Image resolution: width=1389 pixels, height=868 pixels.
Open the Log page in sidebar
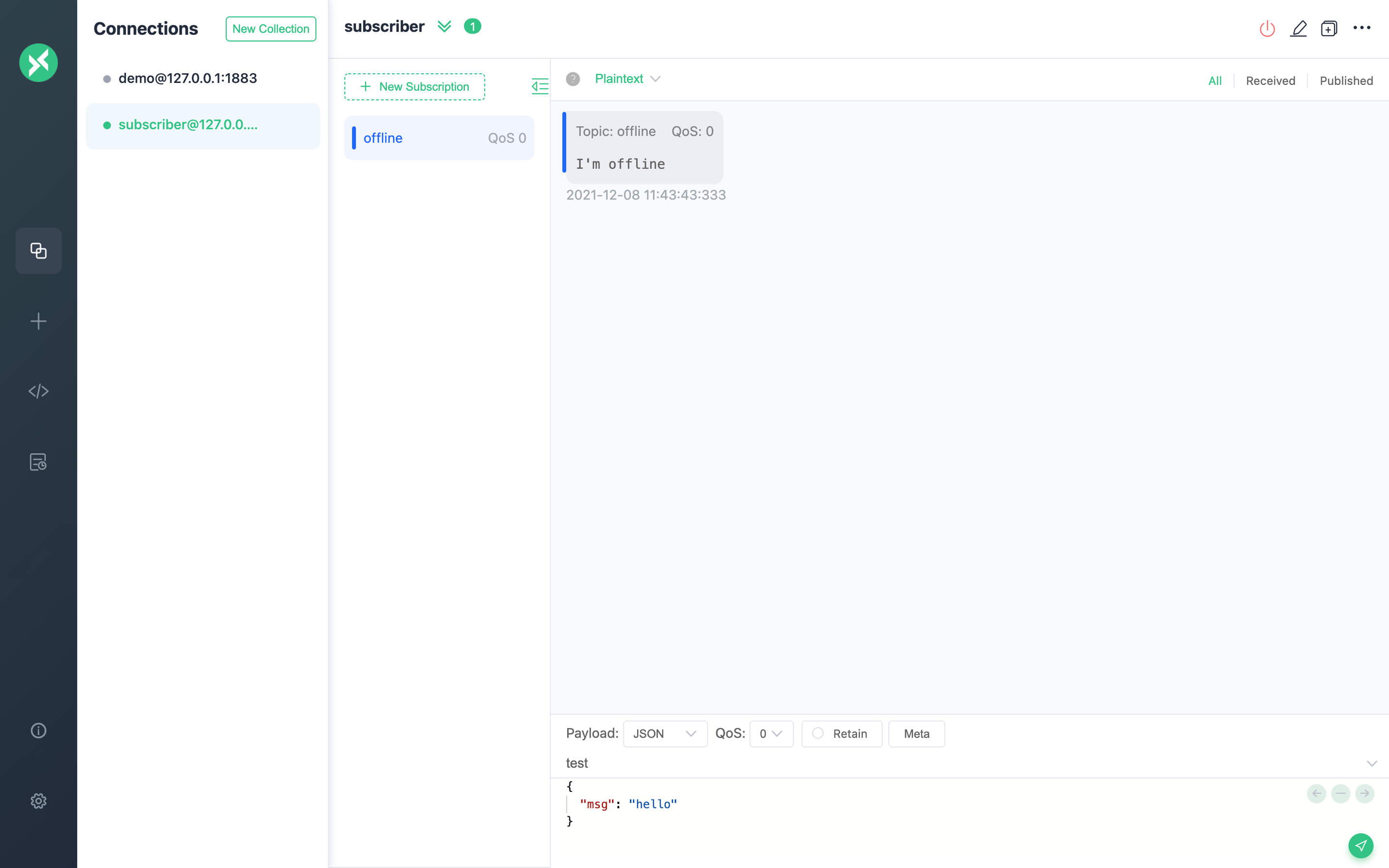point(38,462)
